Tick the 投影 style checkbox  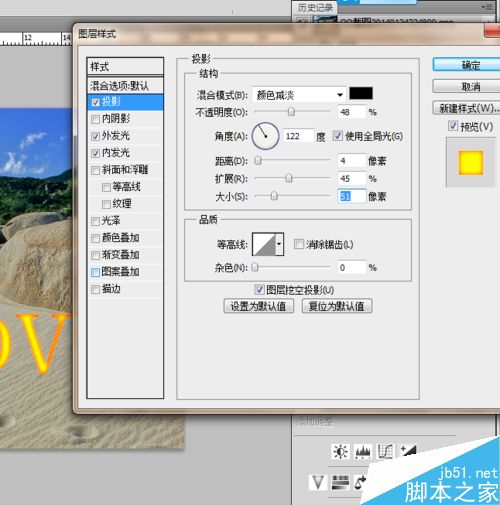tap(96, 102)
